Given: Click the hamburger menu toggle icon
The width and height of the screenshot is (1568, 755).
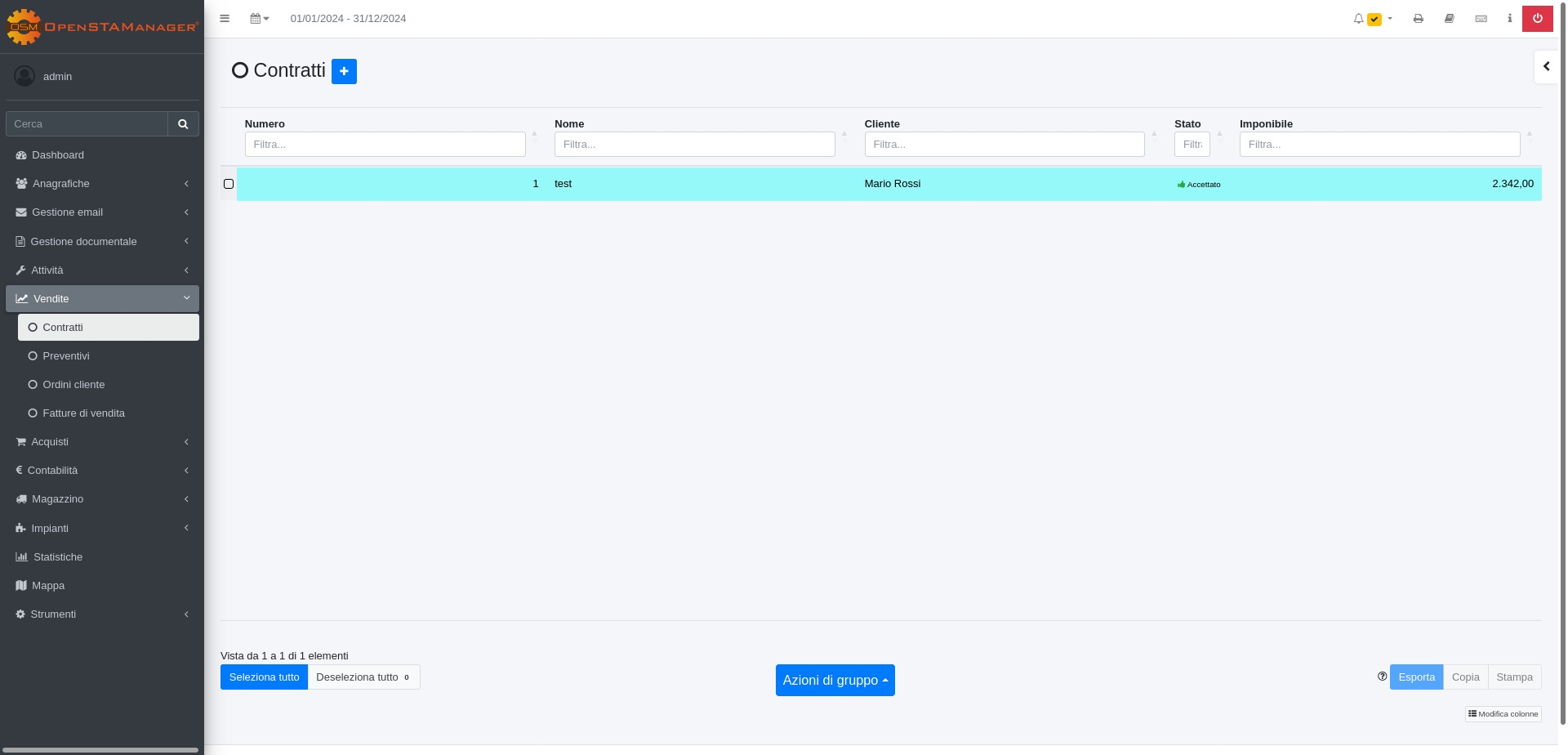Looking at the screenshot, I should point(225,19).
